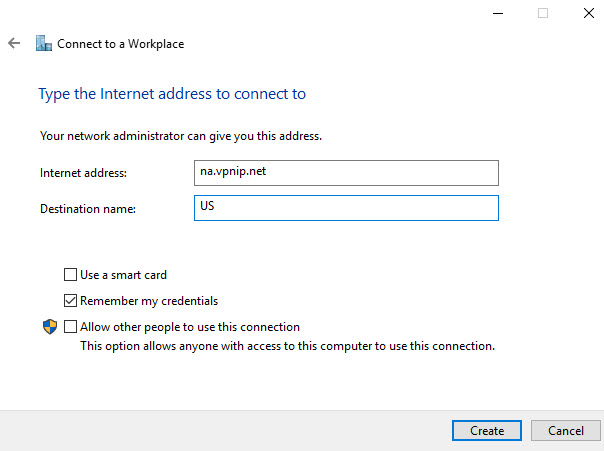Click the Destination name label

click(x=88, y=209)
